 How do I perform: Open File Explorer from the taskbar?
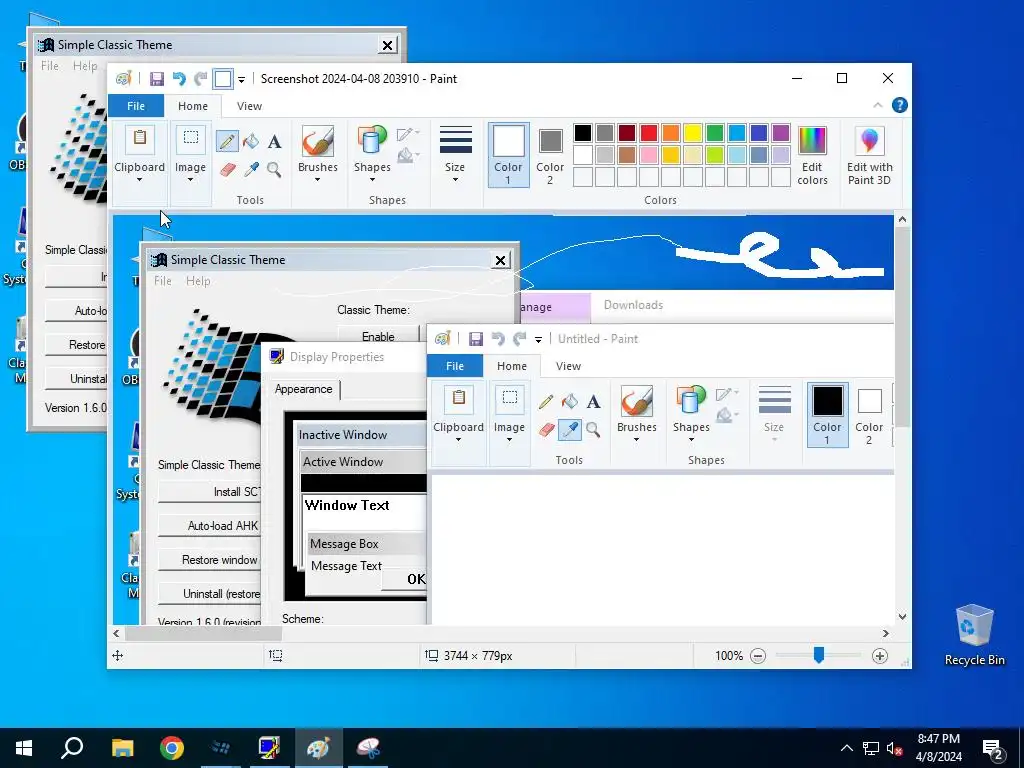click(122, 748)
